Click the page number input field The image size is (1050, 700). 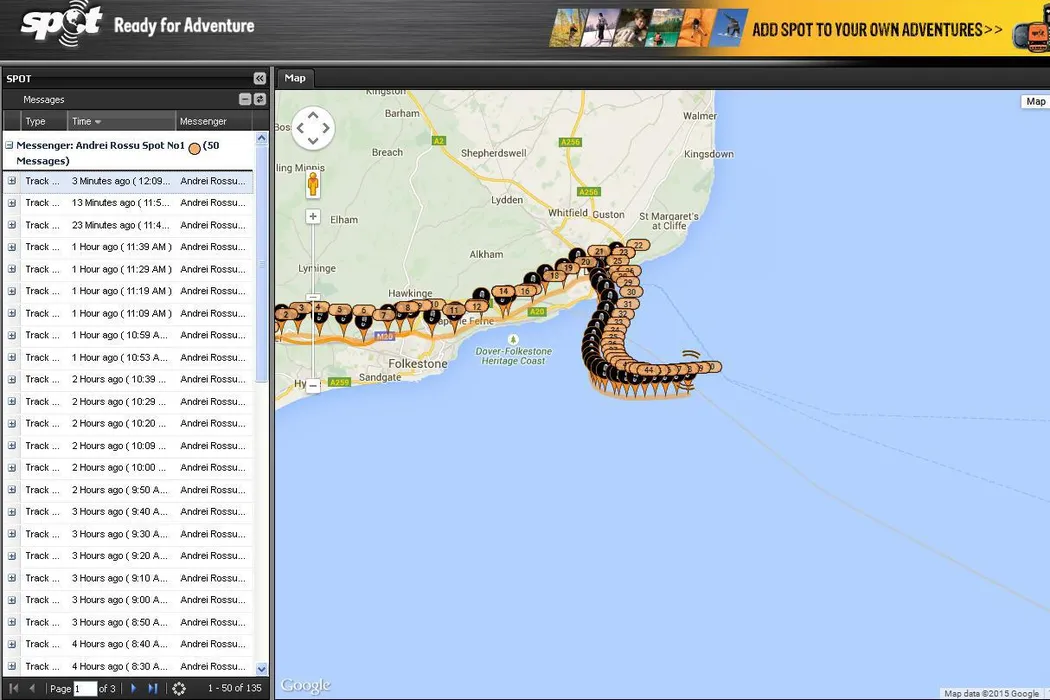pos(85,688)
